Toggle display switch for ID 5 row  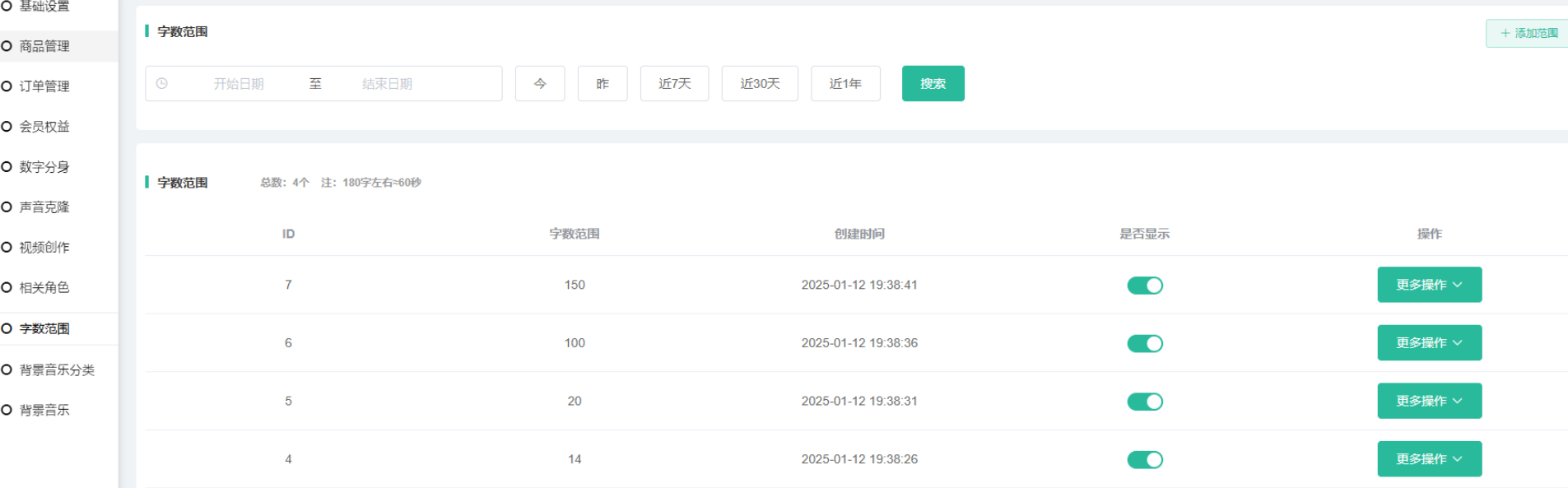1144,402
